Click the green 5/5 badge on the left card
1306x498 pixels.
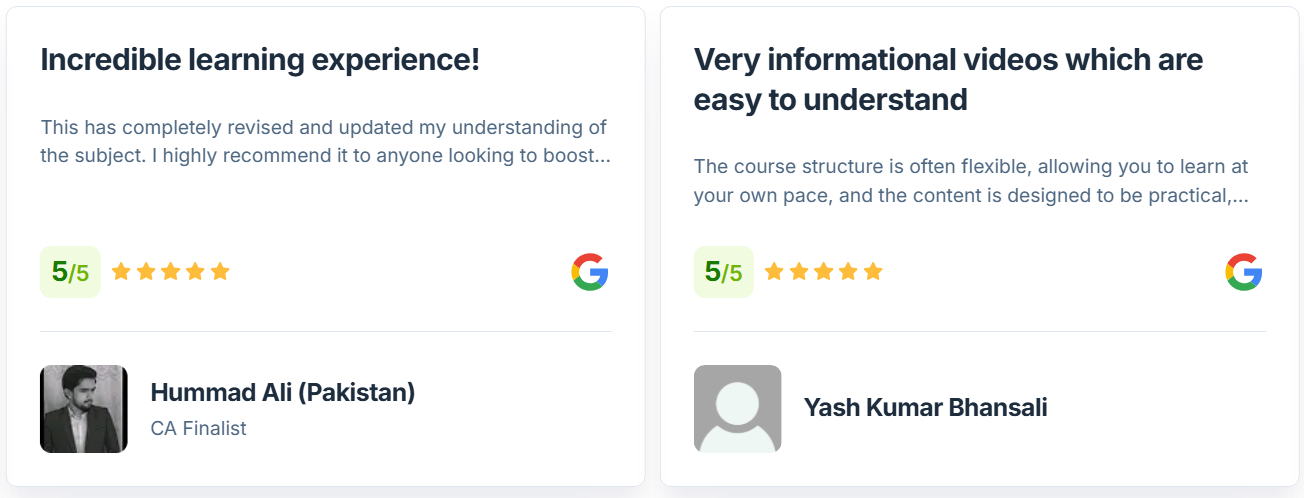click(70, 272)
